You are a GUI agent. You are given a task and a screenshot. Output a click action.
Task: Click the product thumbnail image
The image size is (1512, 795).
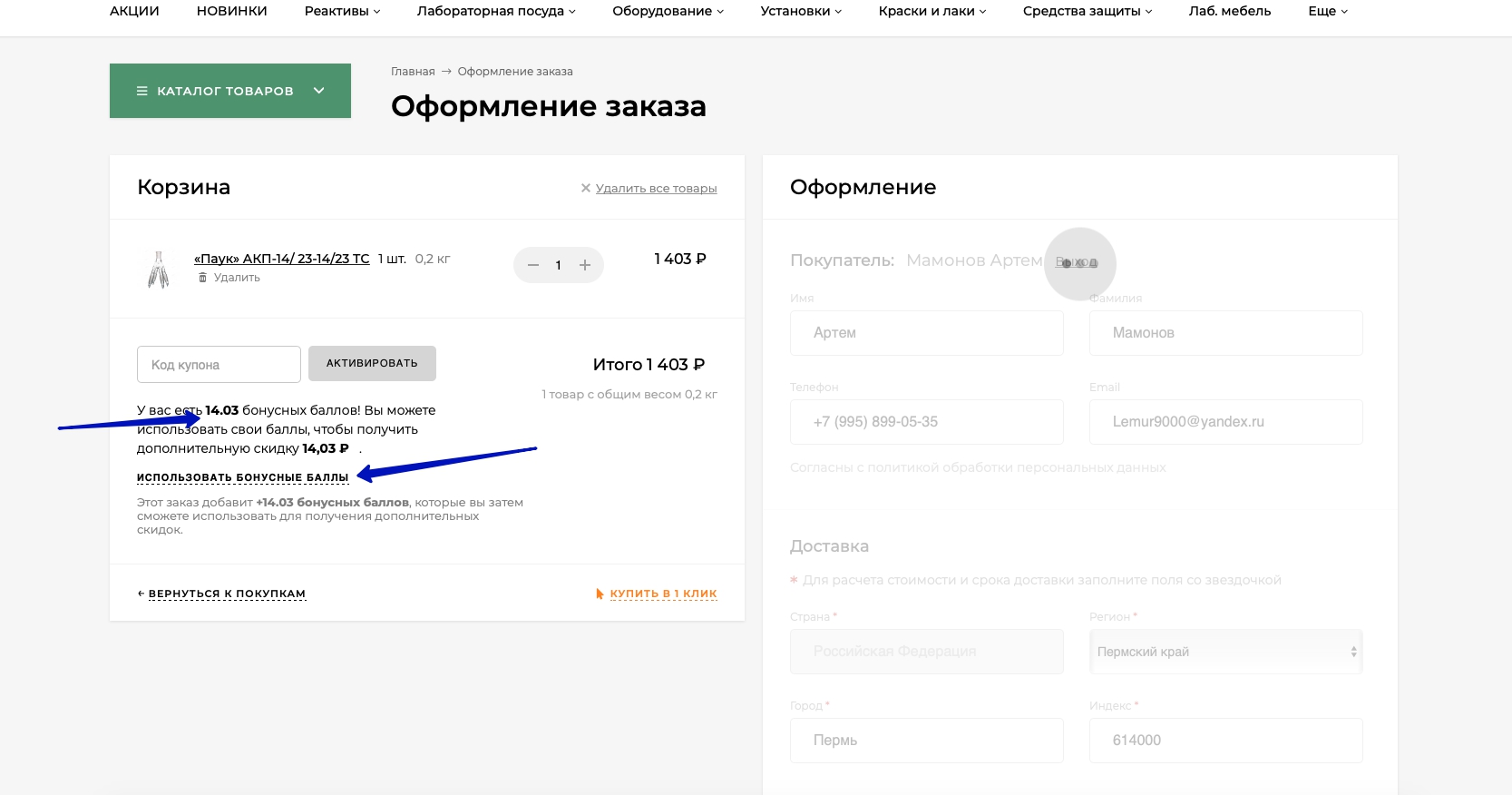click(x=159, y=270)
